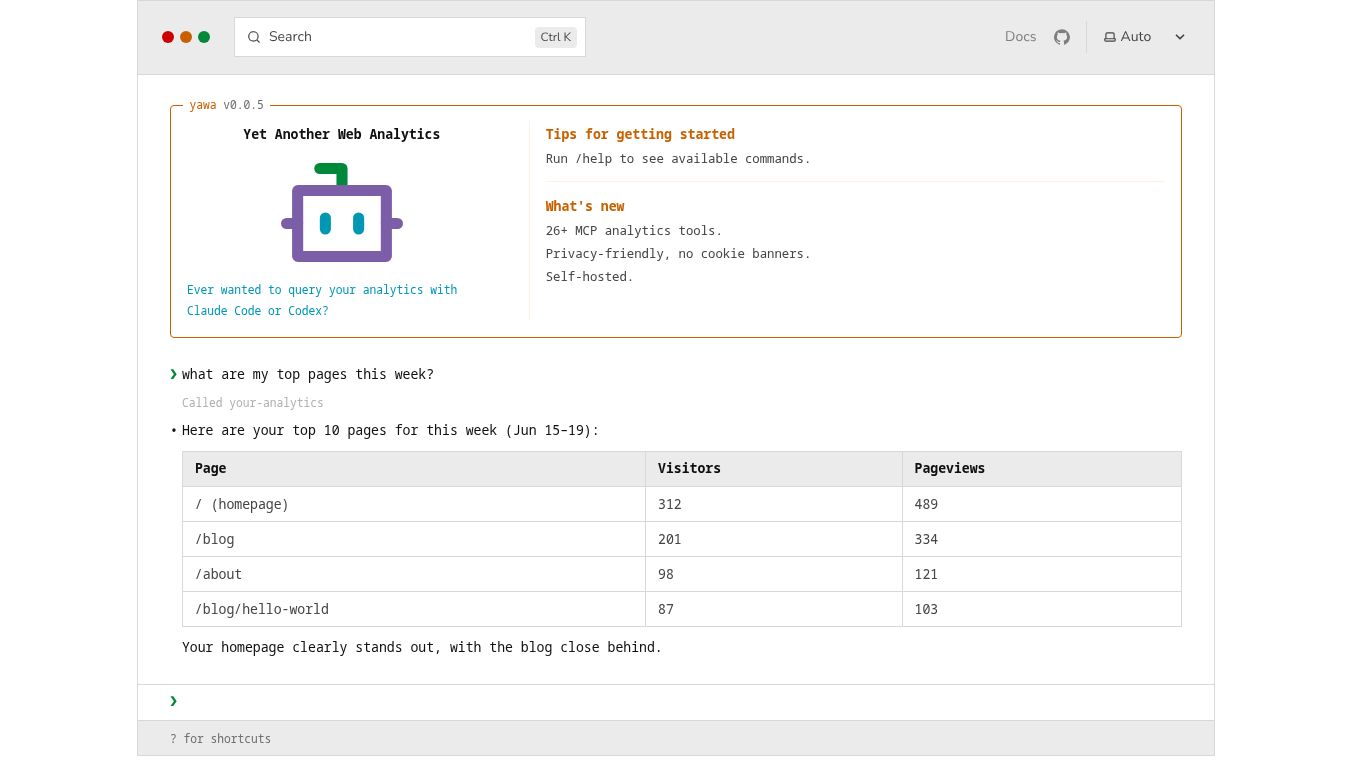Click the 'Called your-analytics' tool note
This screenshot has height=760, width=1352.
click(253, 403)
